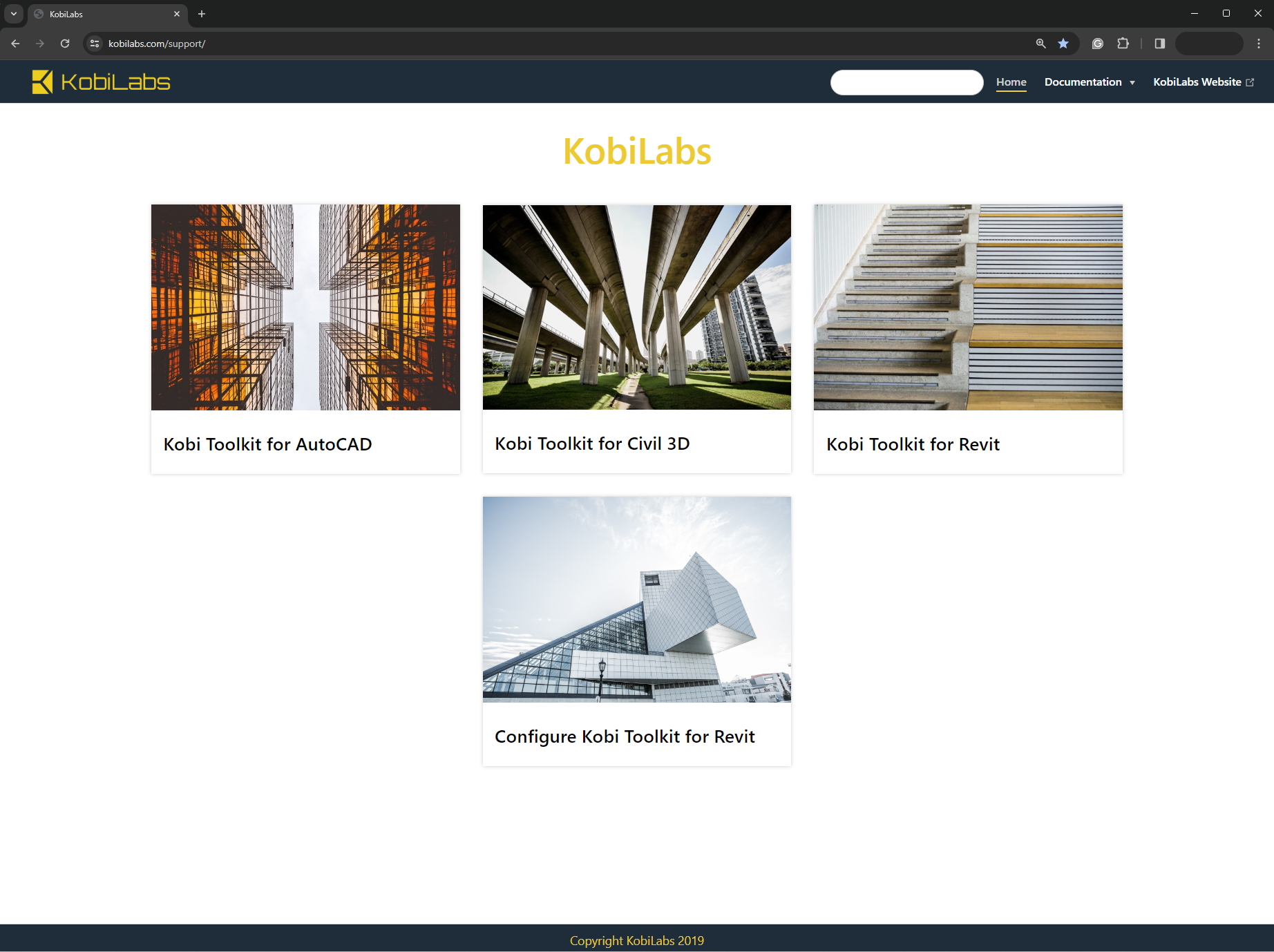1274x952 pixels.
Task: Click inside the site search field
Action: tap(906, 82)
